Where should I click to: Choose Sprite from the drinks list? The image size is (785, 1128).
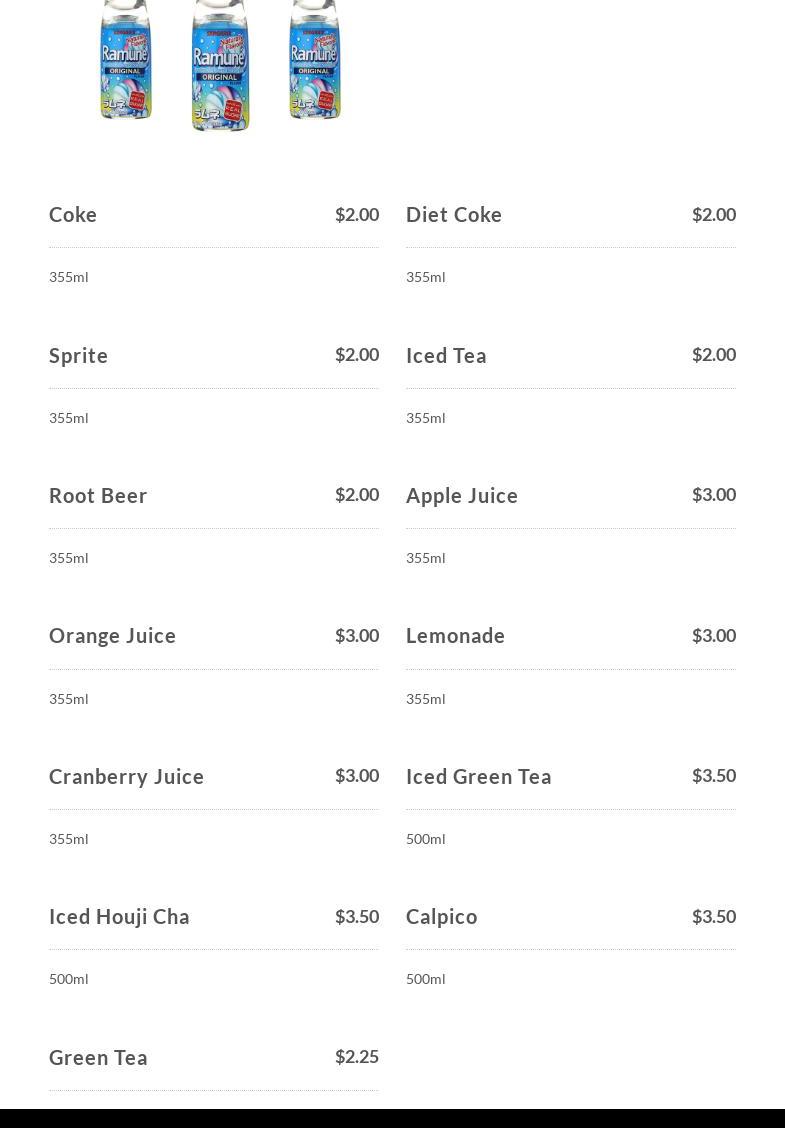tap(78, 355)
